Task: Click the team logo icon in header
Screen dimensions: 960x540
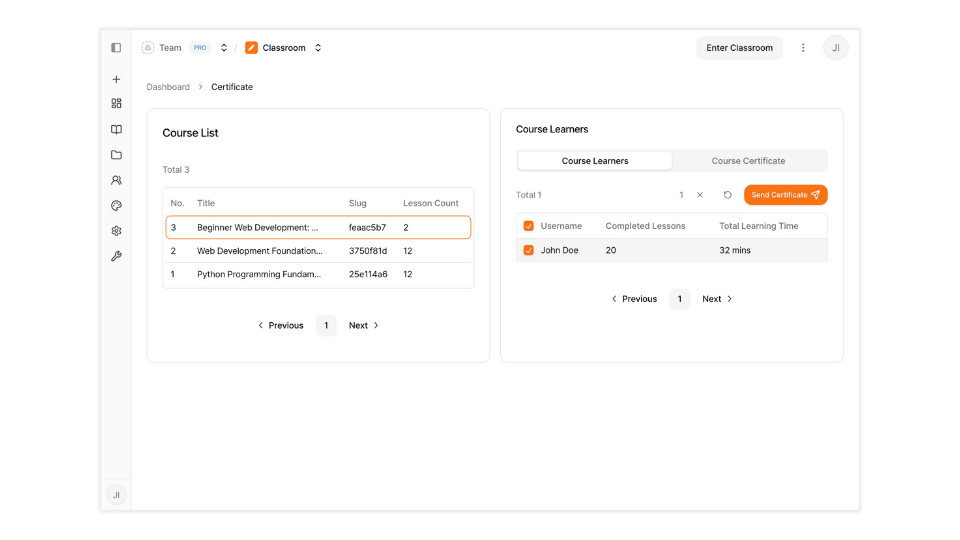Action: coord(148,48)
